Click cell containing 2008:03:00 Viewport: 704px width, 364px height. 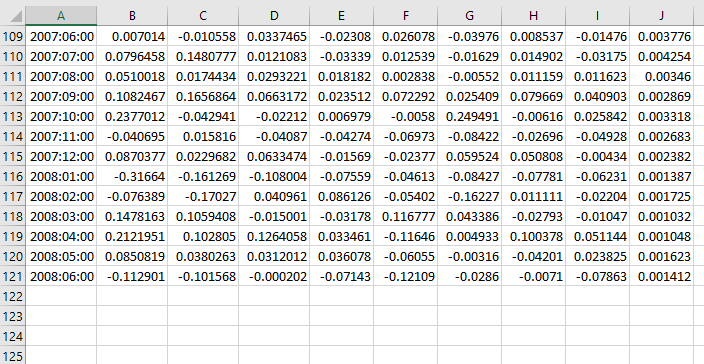click(61, 216)
